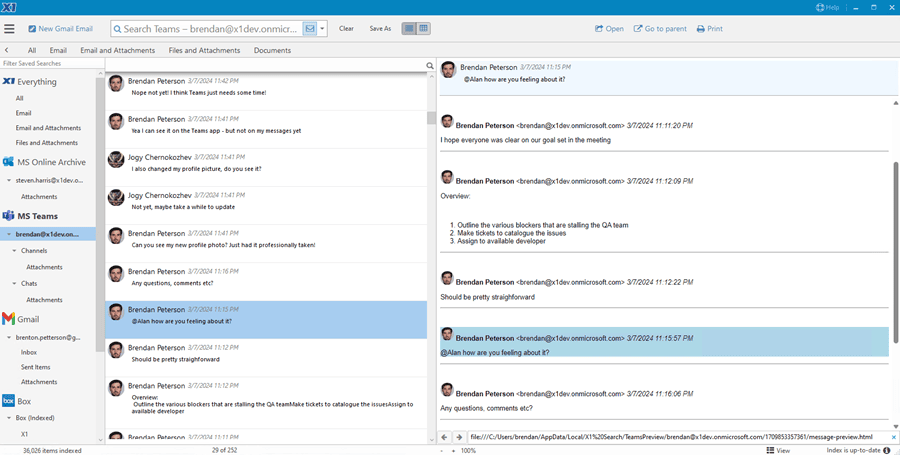Click the envelope icon in search box
Image resolution: width=900 pixels, height=455 pixels.
[310, 29]
